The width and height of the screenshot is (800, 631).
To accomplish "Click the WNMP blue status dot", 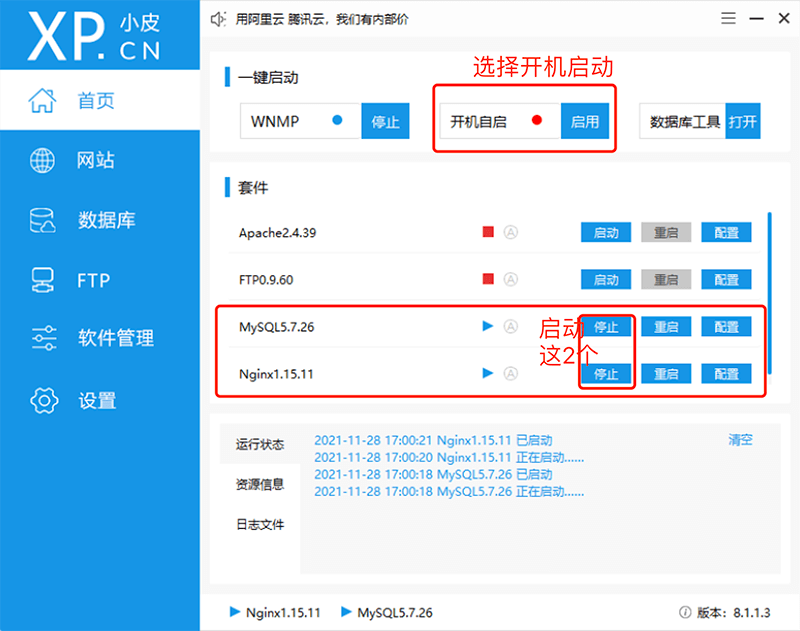I will pyautogui.click(x=337, y=120).
